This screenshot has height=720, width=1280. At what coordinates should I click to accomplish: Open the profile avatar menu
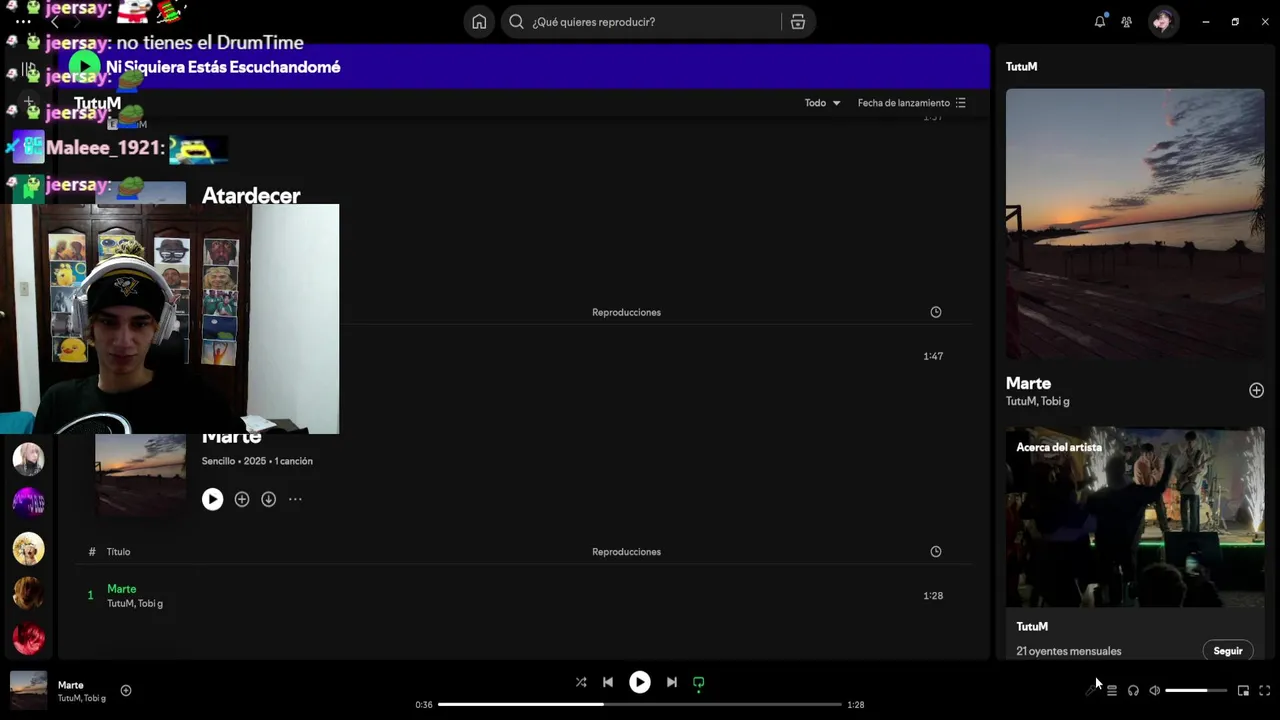(1162, 21)
